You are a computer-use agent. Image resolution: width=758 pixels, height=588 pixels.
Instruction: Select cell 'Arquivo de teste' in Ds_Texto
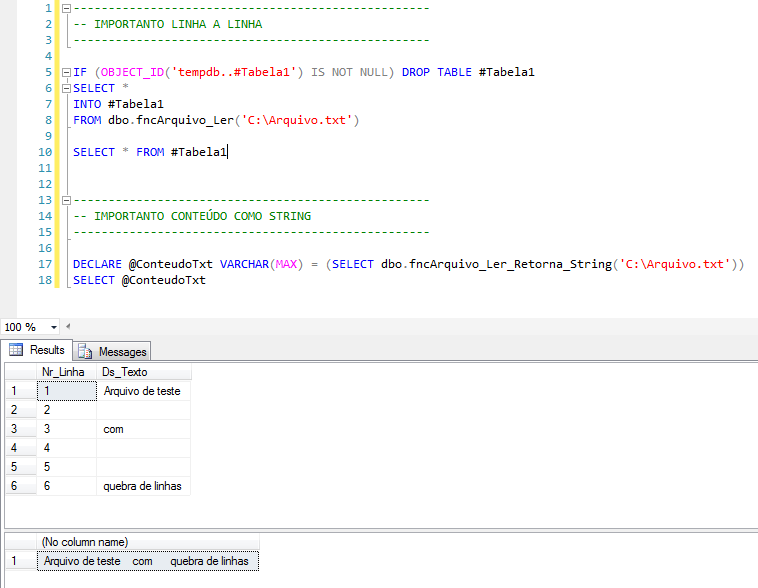click(144, 391)
